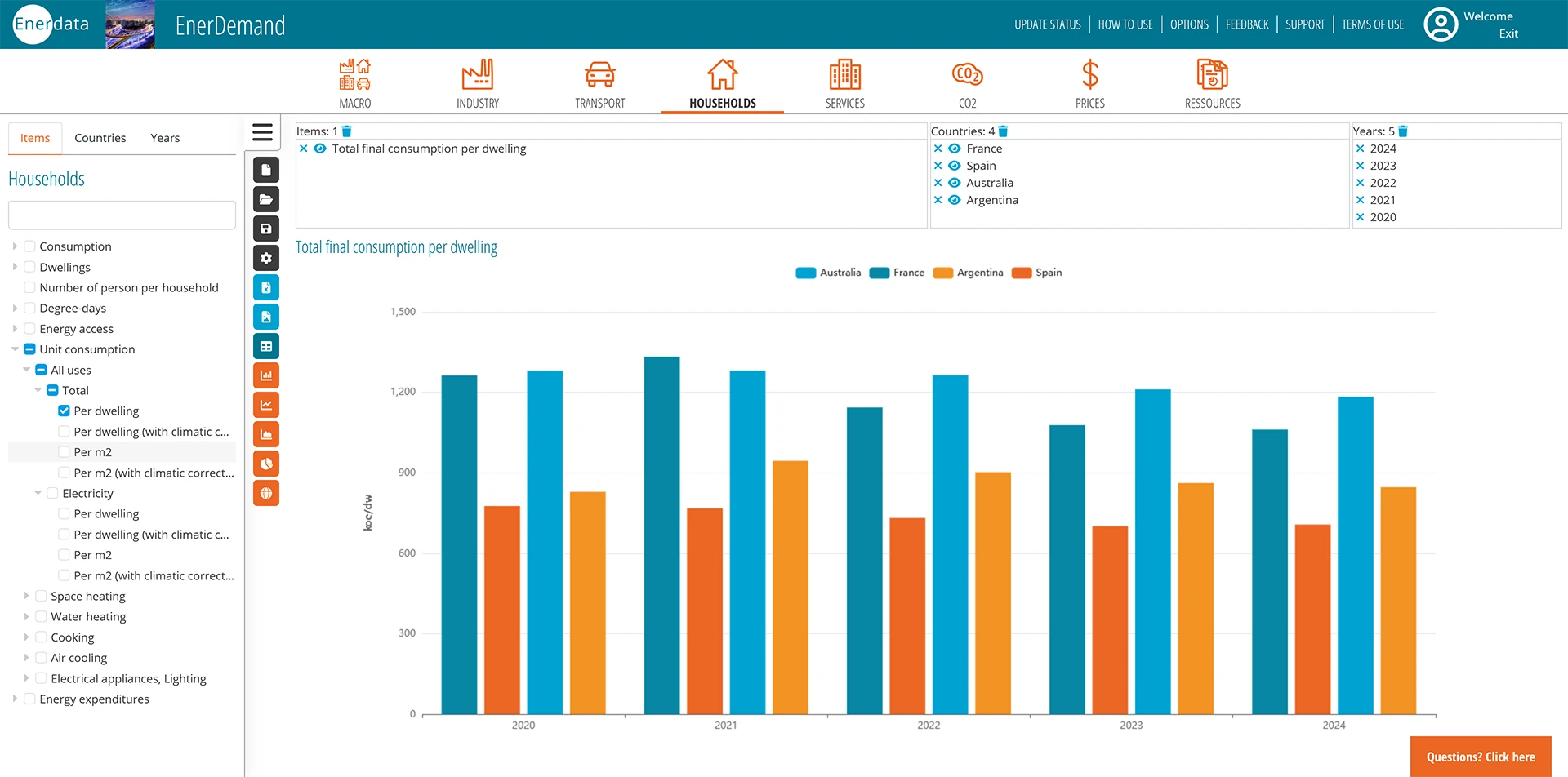Open query settings gear
This screenshot has width=1568, height=777.
coord(265,258)
